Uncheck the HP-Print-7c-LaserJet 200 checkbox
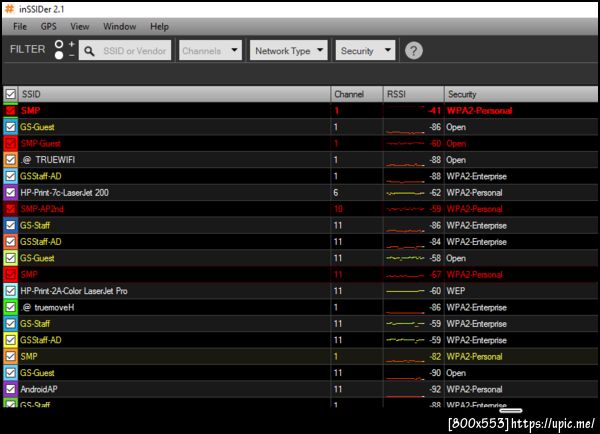 pyautogui.click(x=10, y=193)
